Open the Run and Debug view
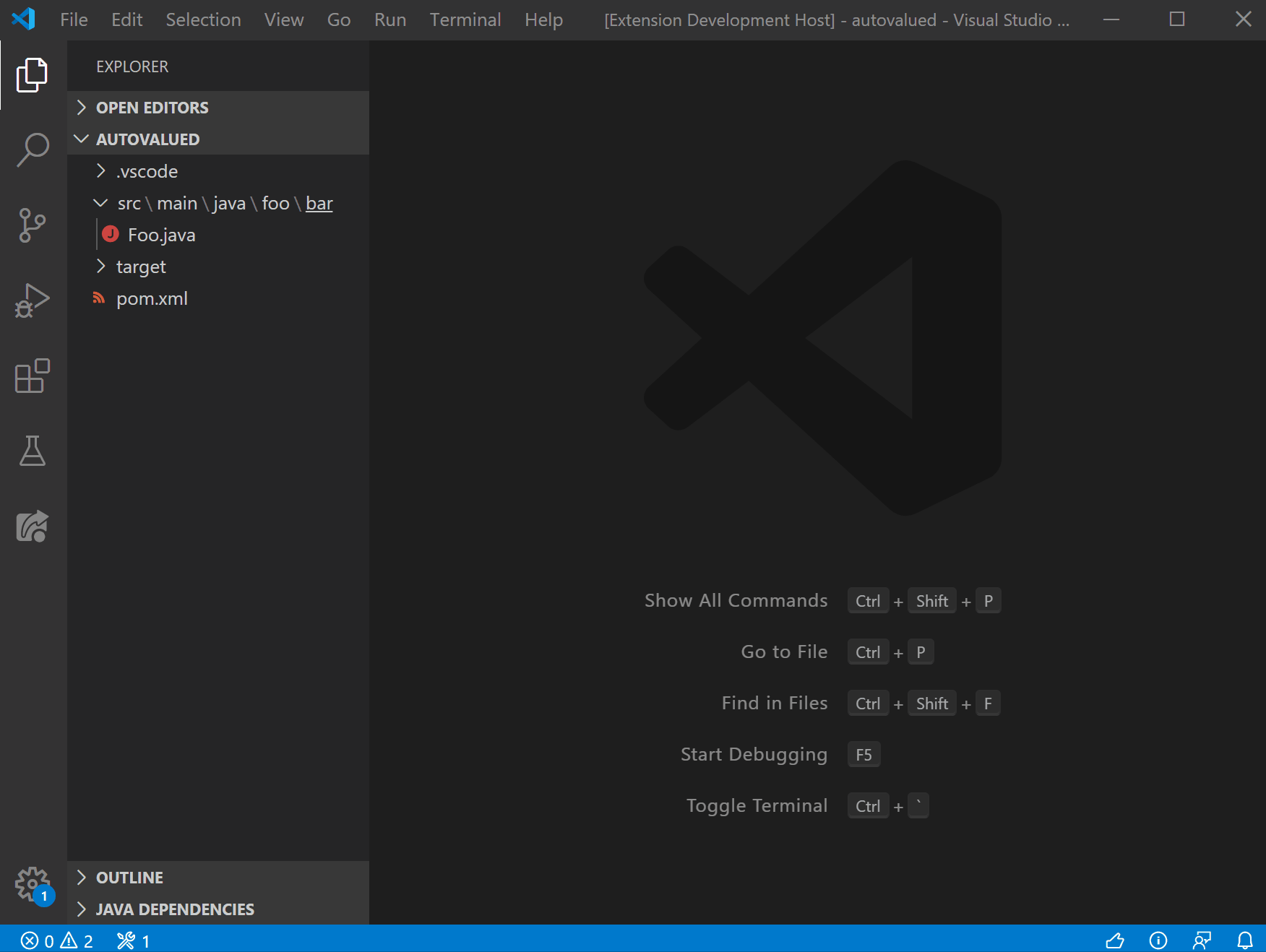Screen dimensions: 1266x952 coord(32,300)
